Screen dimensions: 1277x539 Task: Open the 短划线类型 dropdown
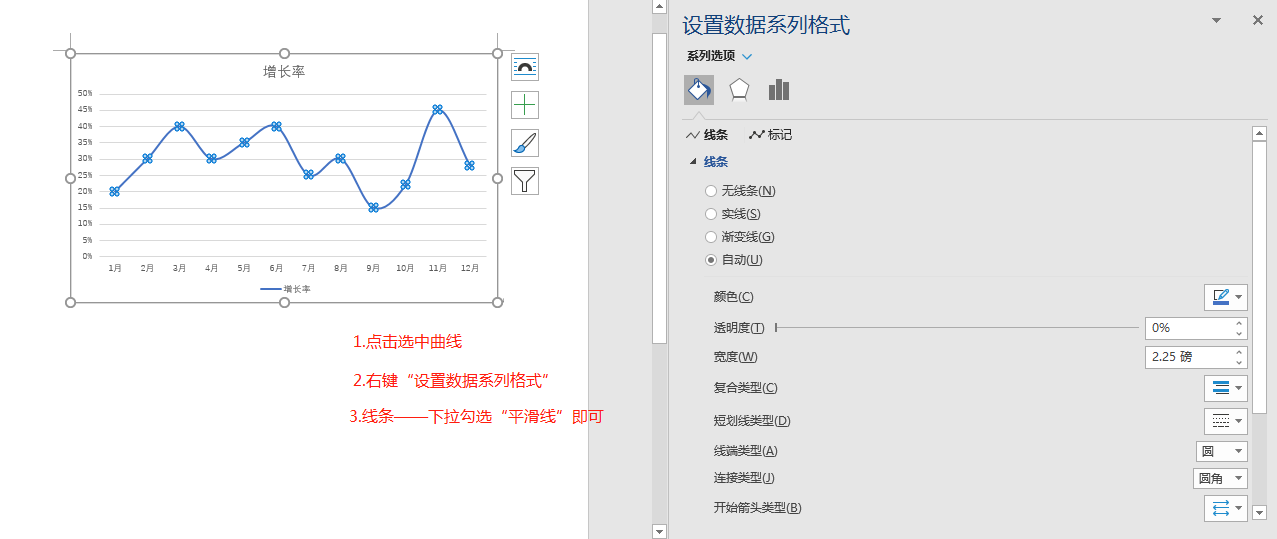pos(1226,421)
